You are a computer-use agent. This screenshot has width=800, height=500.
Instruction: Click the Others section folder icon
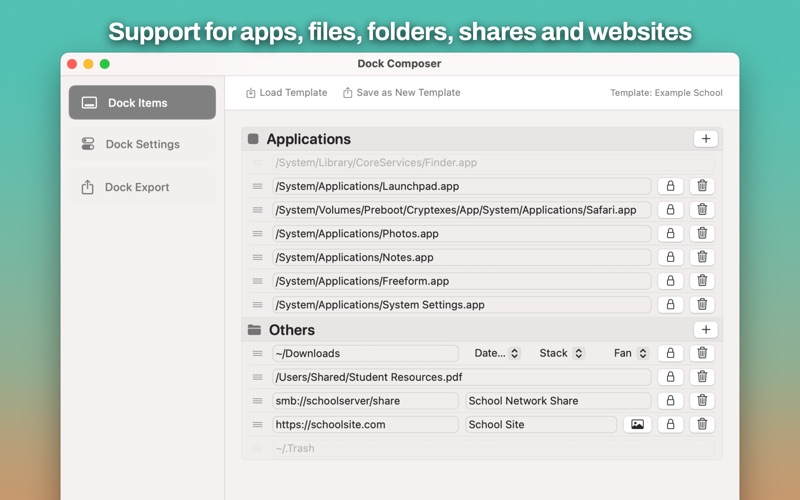click(x=254, y=330)
